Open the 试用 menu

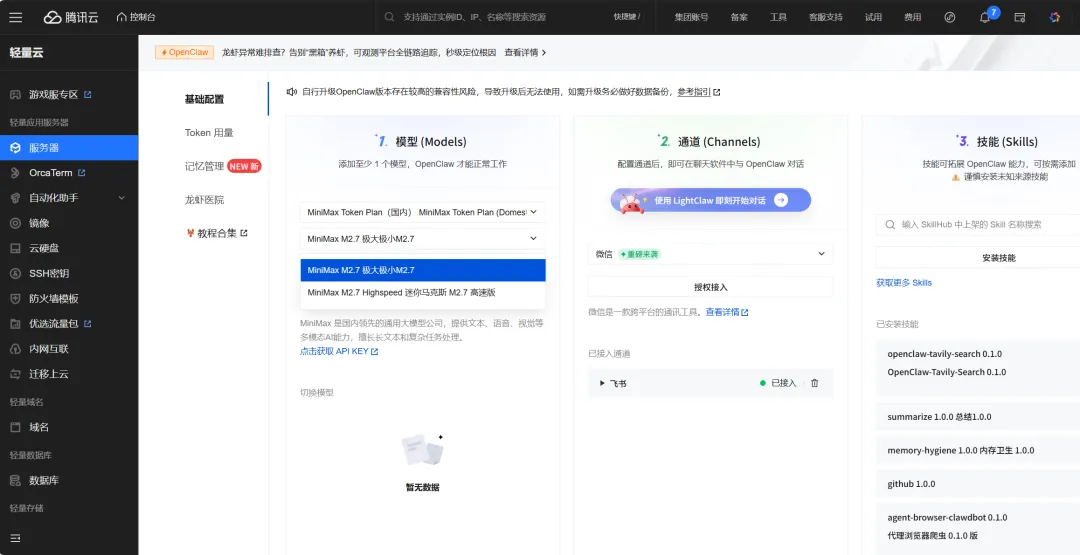pyautogui.click(x=873, y=17)
